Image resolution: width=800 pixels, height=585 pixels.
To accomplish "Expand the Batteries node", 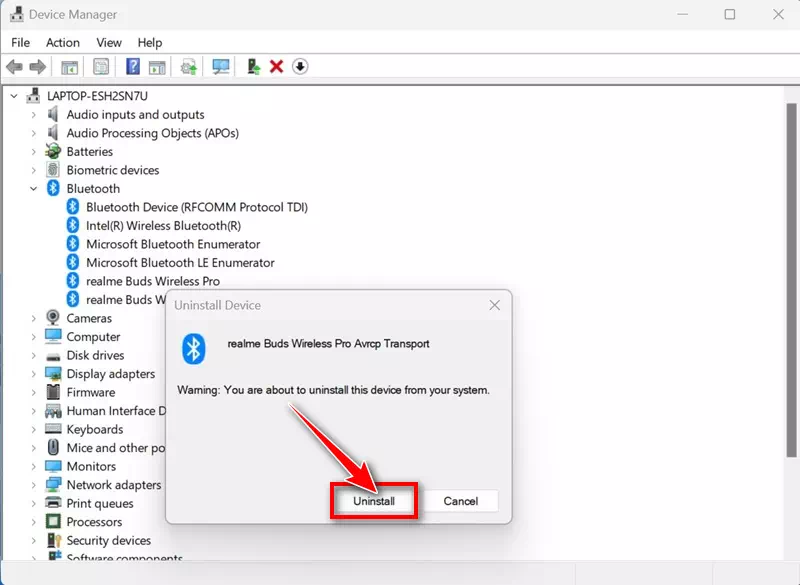I will click(34, 151).
